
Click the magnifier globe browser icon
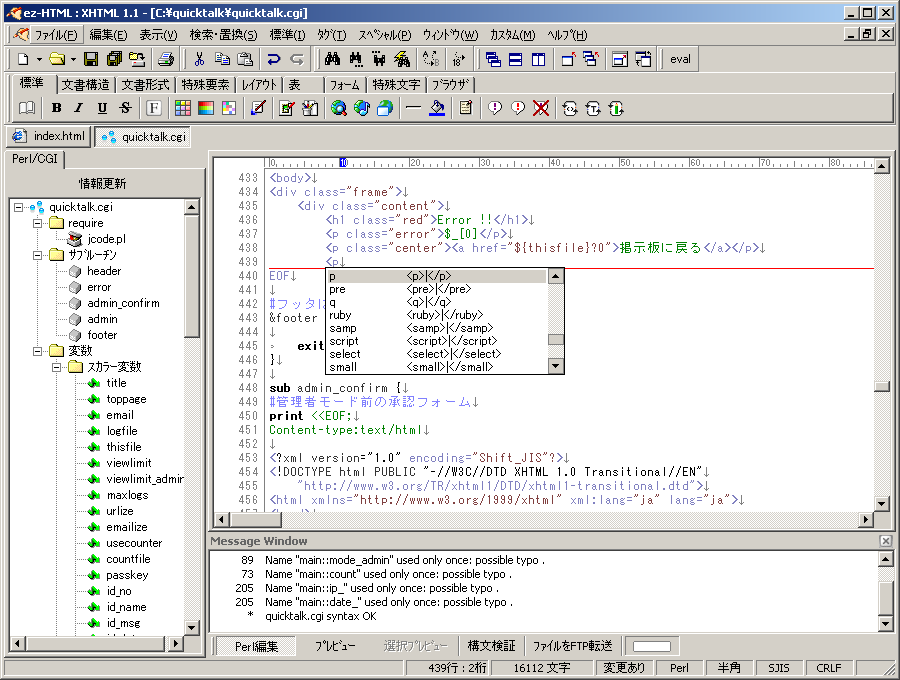click(x=339, y=108)
